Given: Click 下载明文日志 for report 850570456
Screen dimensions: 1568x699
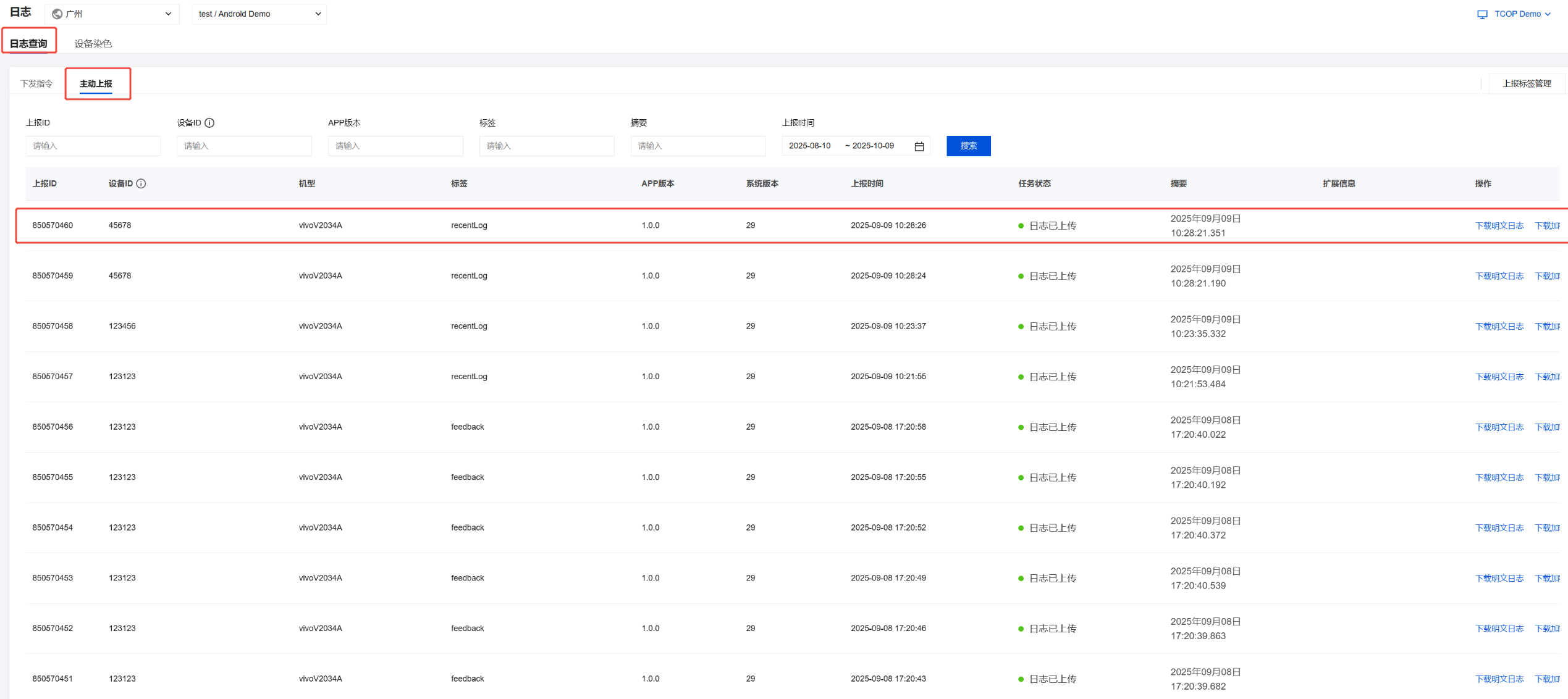Looking at the screenshot, I should [x=1499, y=427].
